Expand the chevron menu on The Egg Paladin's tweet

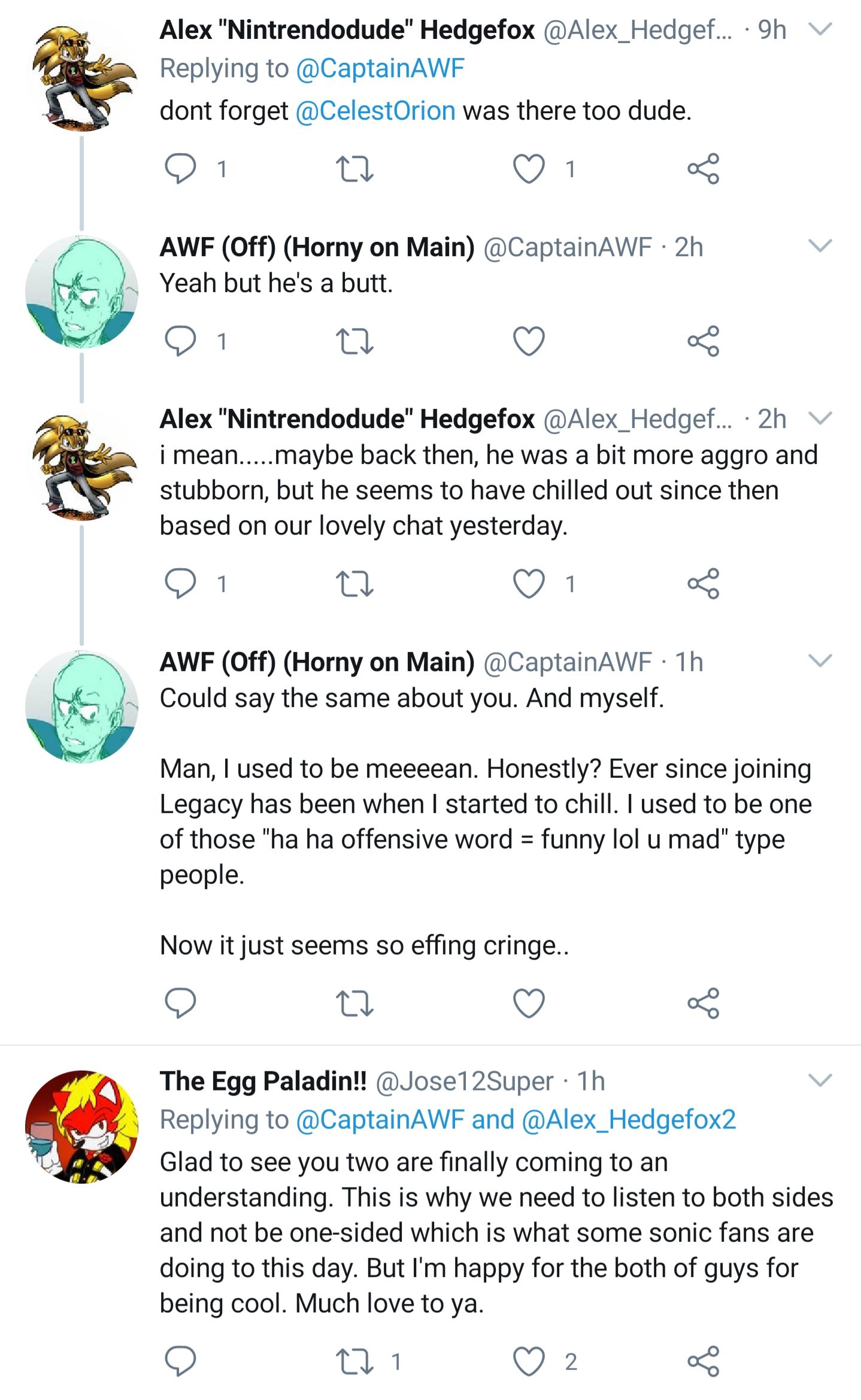click(x=820, y=1080)
